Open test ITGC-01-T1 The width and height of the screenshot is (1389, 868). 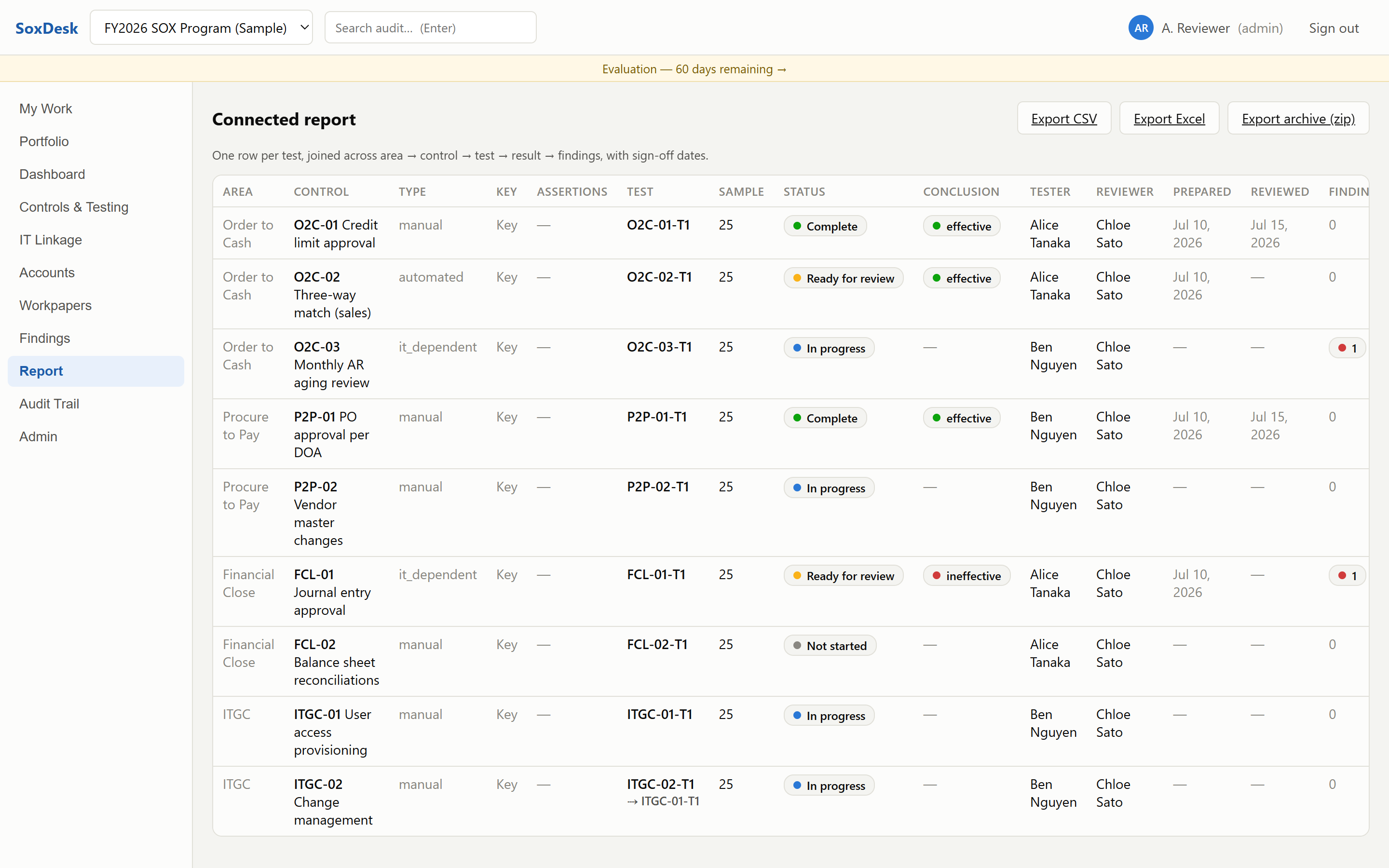click(659, 714)
